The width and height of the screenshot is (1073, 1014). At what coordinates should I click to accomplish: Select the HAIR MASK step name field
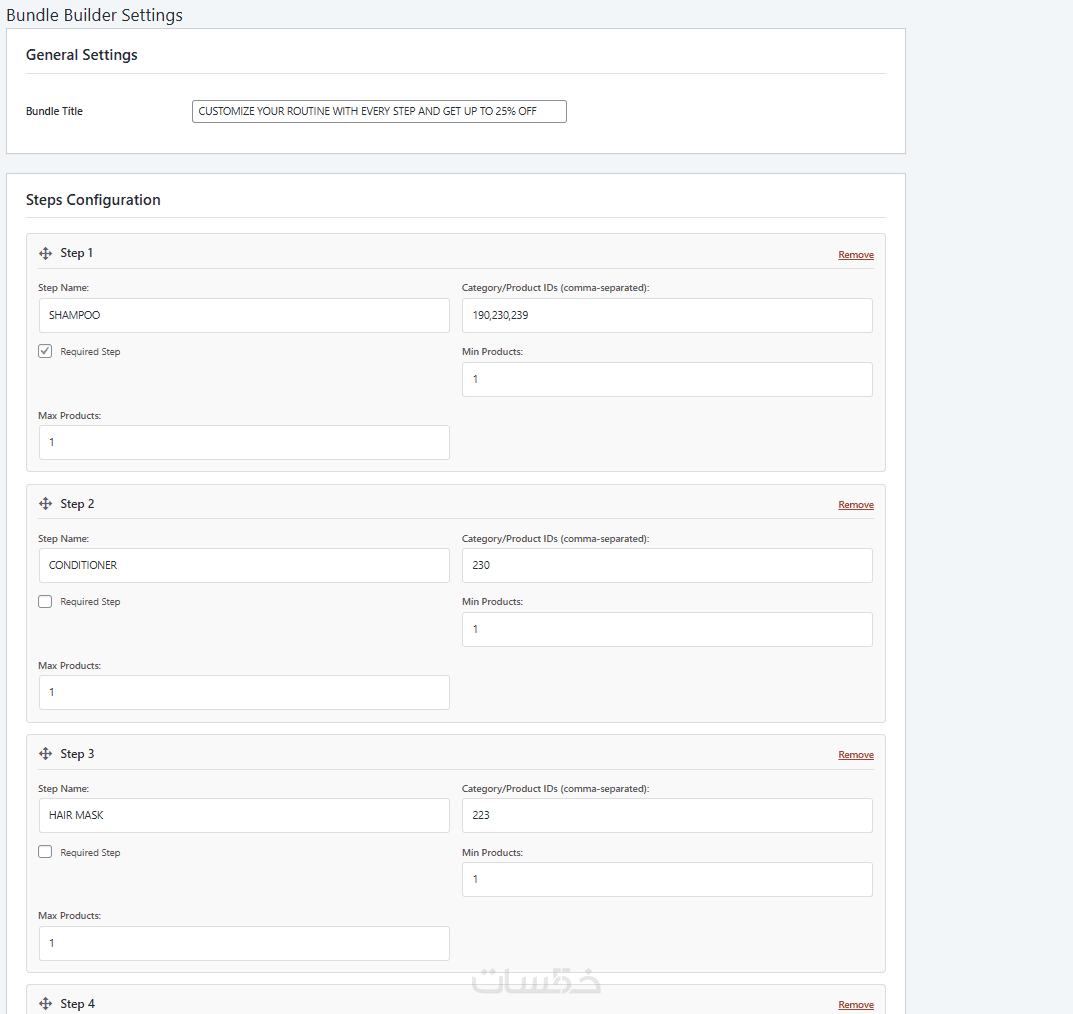pyautogui.click(x=244, y=815)
